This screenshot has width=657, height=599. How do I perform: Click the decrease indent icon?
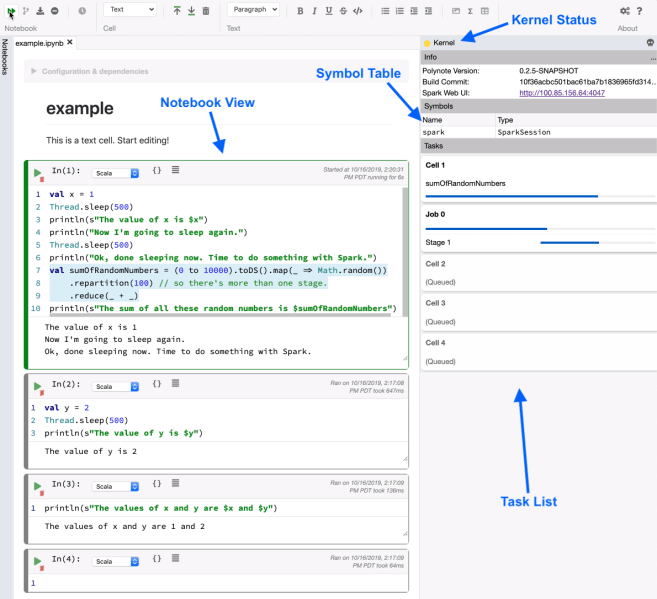(428, 11)
